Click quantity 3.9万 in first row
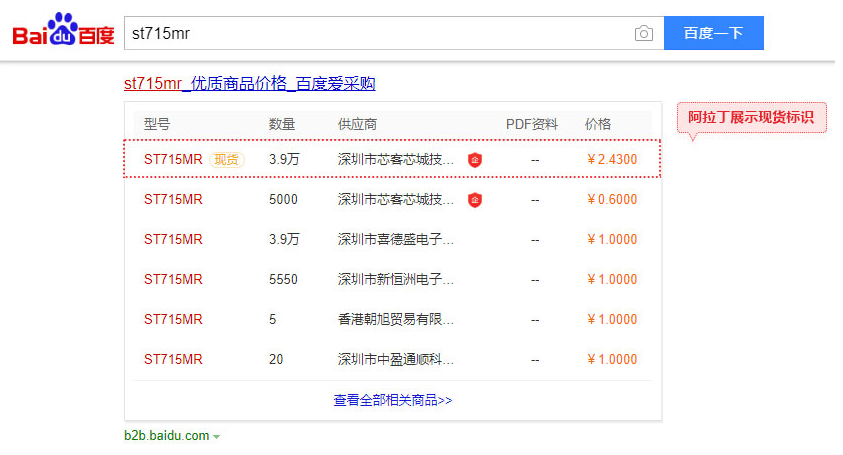 point(284,160)
